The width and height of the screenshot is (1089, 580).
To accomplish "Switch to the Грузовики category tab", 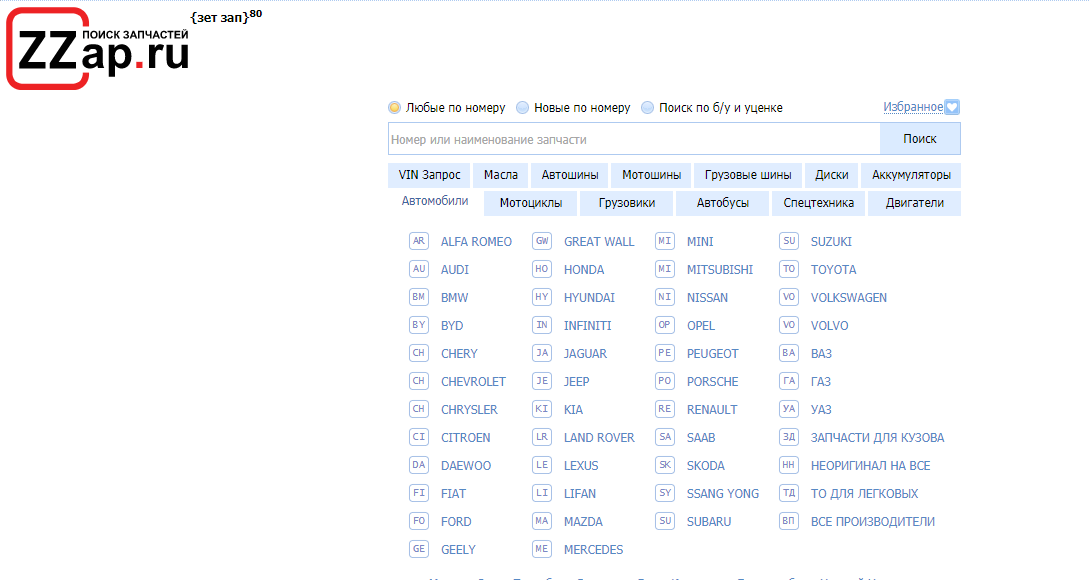I will pyautogui.click(x=627, y=203).
